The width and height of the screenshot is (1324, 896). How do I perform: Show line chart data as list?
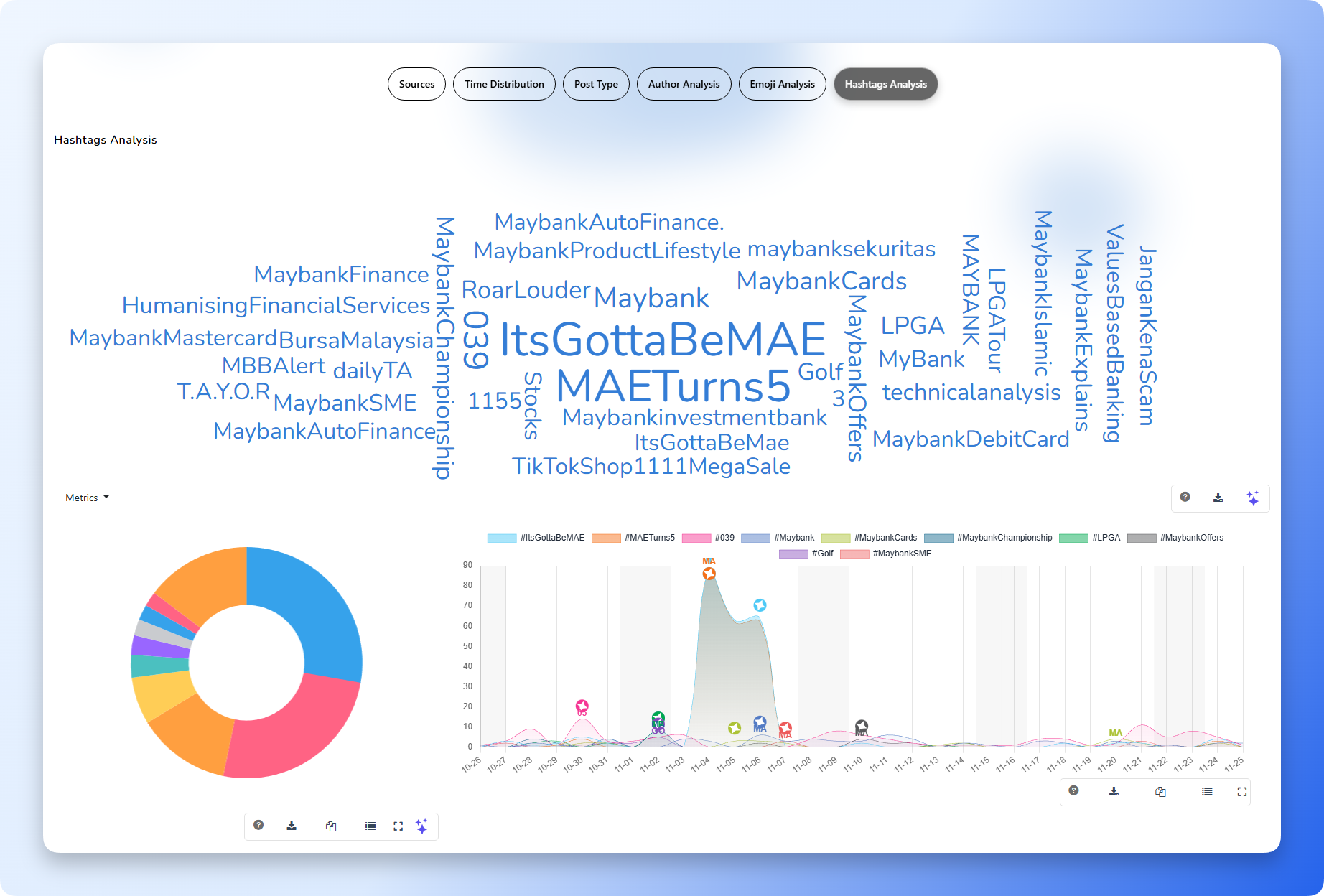click(1207, 791)
